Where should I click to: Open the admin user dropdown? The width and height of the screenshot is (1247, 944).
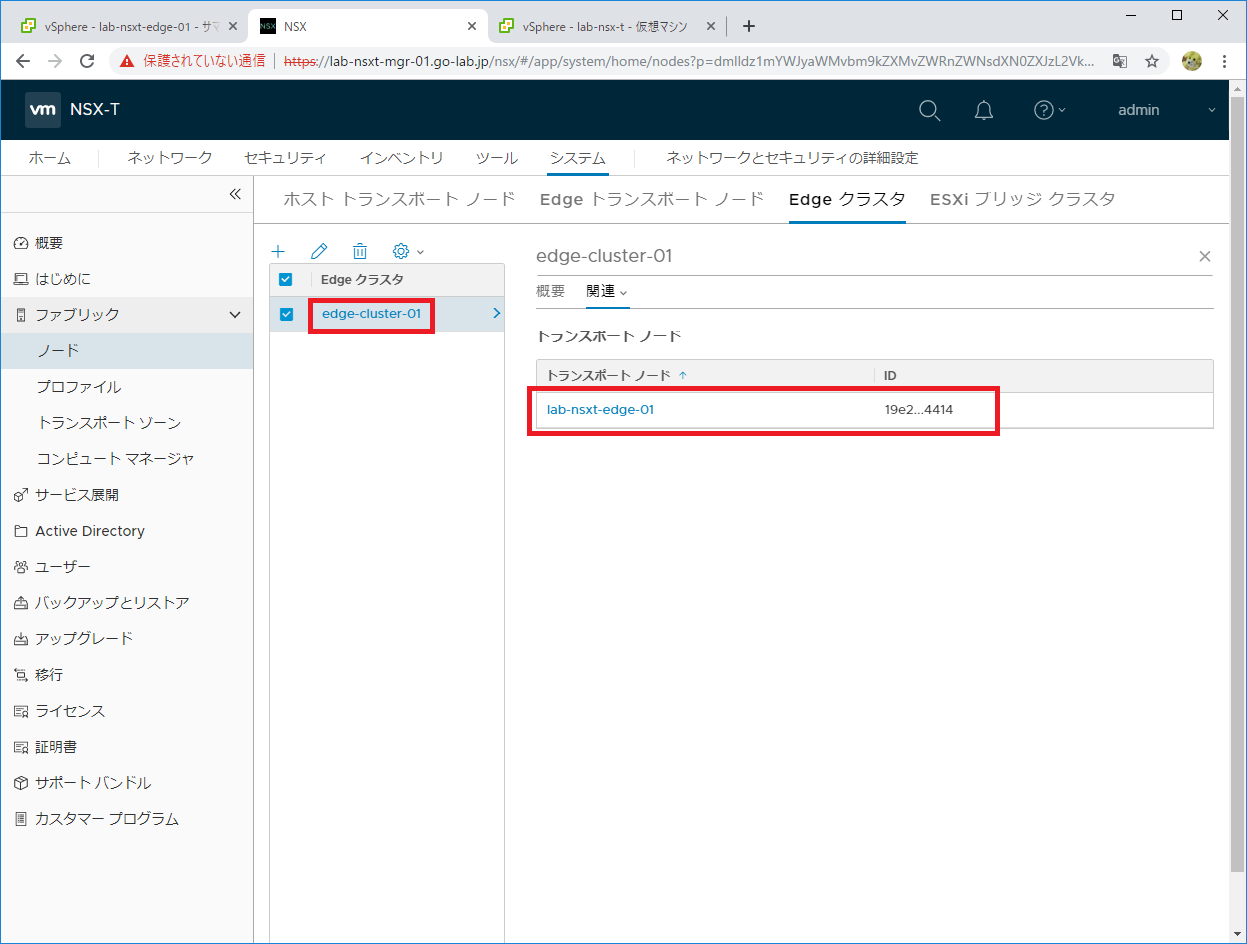pyautogui.click(x=1166, y=110)
